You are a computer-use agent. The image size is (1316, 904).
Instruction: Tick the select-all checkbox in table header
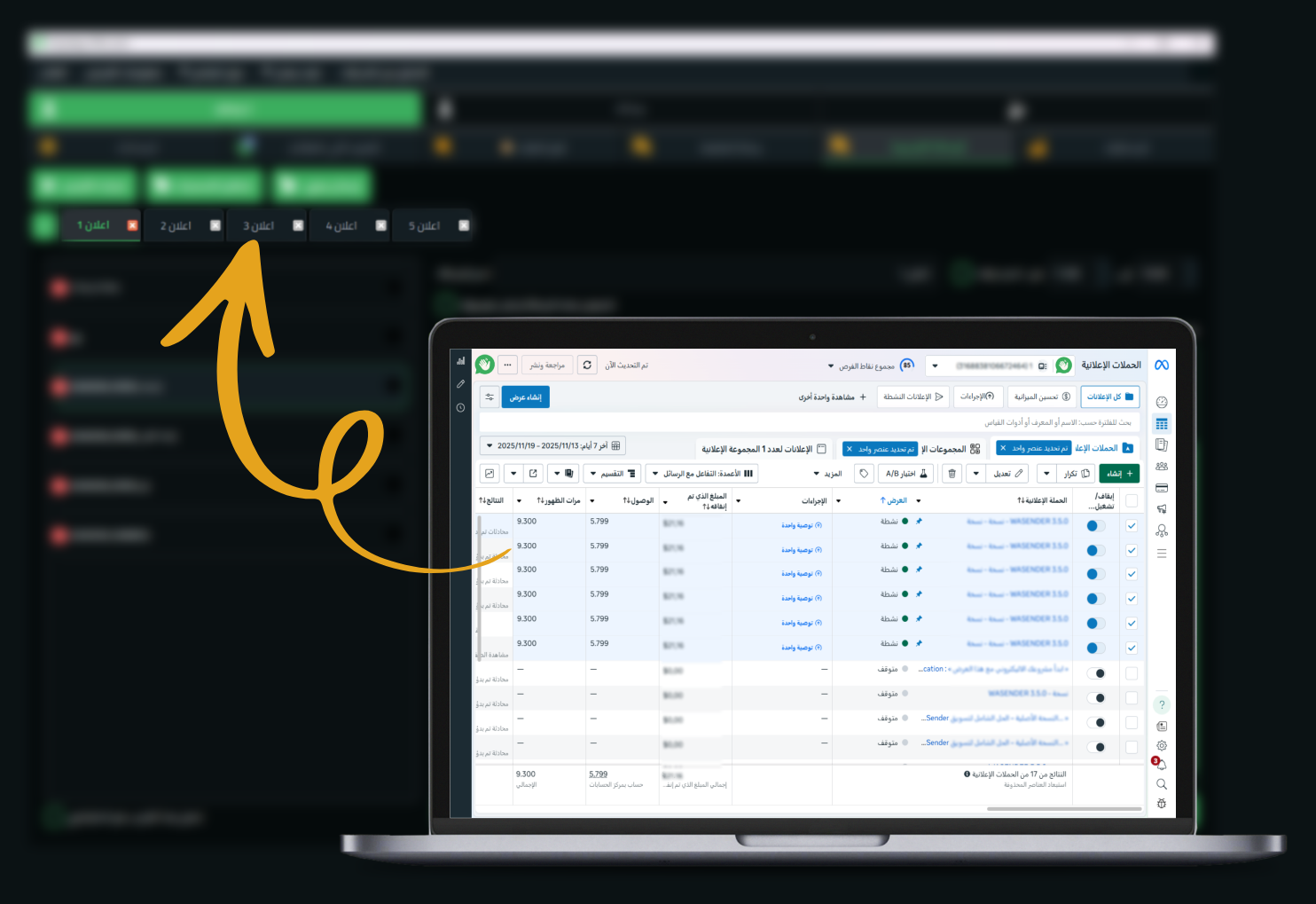coord(1132,501)
